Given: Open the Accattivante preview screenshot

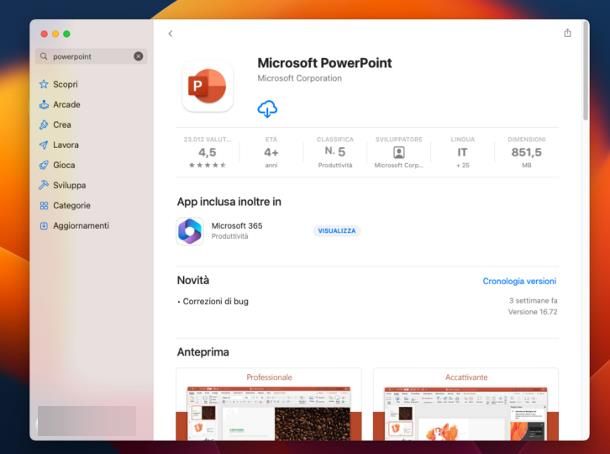Looking at the screenshot, I should tap(466, 405).
